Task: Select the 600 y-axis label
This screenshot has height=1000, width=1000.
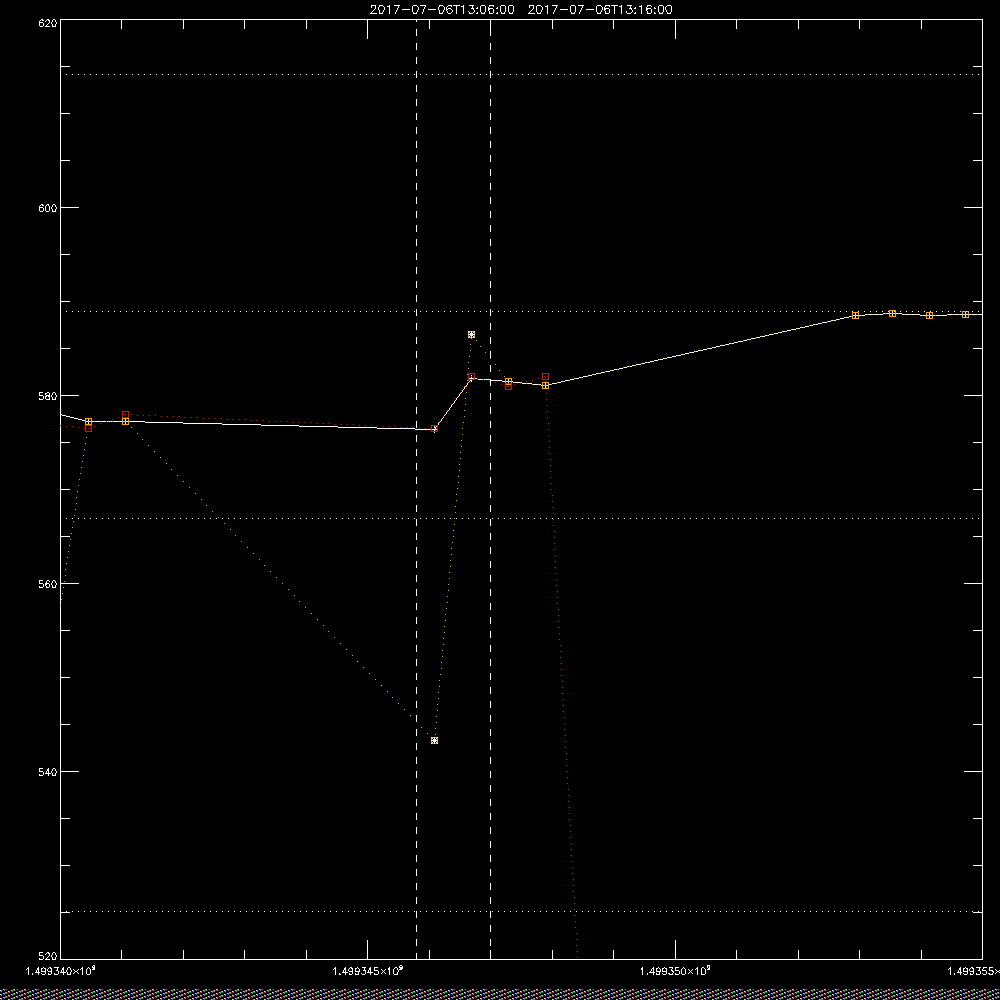Action: 48,208
